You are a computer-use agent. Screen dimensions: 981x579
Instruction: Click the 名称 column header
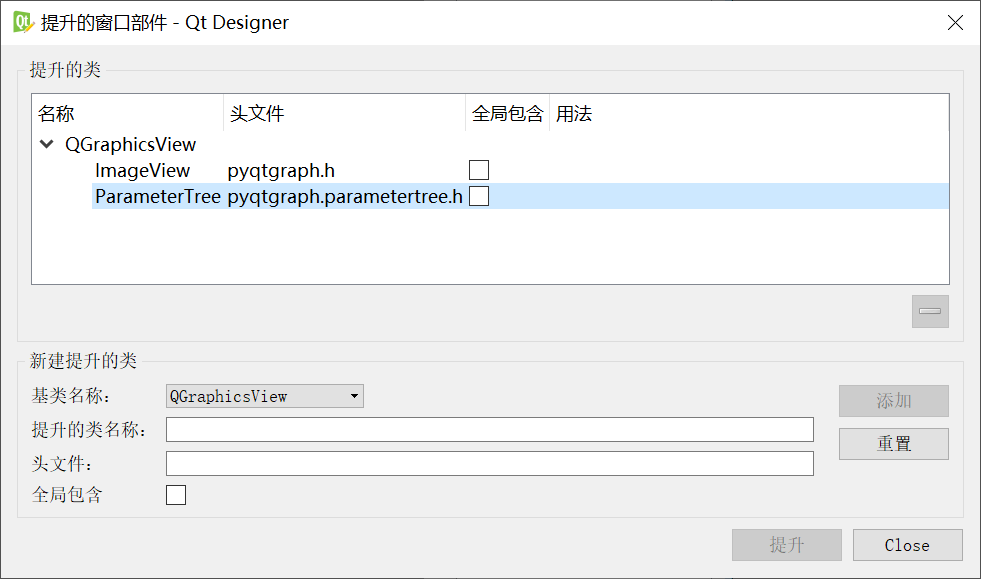(128, 113)
